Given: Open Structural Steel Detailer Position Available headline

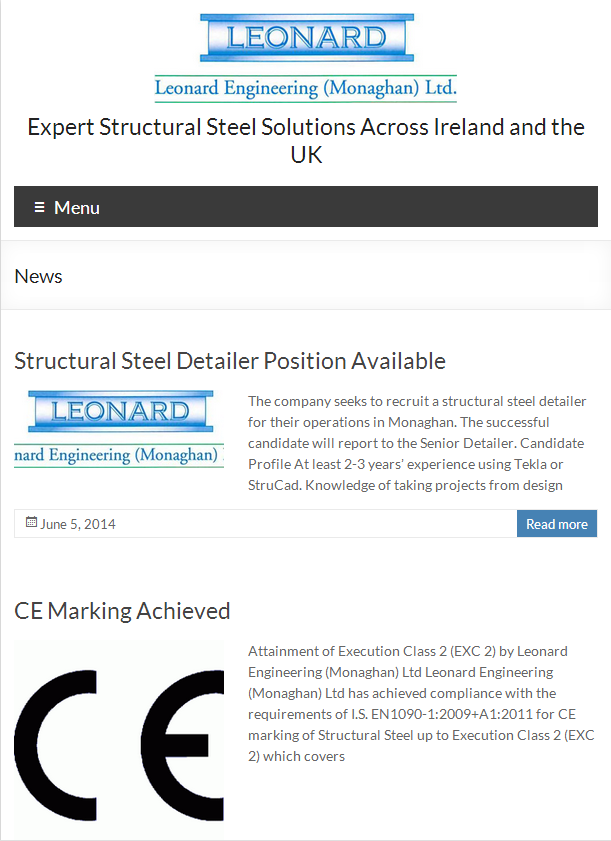Looking at the screenshot, I should (230, 361).
